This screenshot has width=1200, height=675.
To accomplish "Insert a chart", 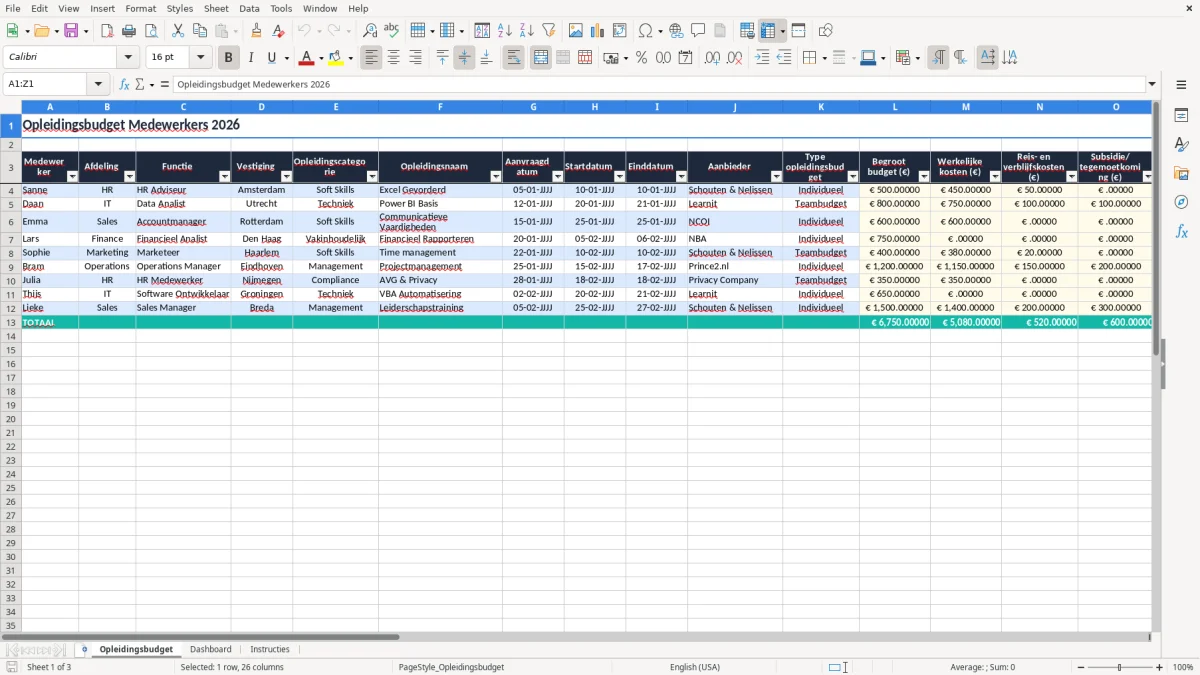I will (x=598, y=31).
